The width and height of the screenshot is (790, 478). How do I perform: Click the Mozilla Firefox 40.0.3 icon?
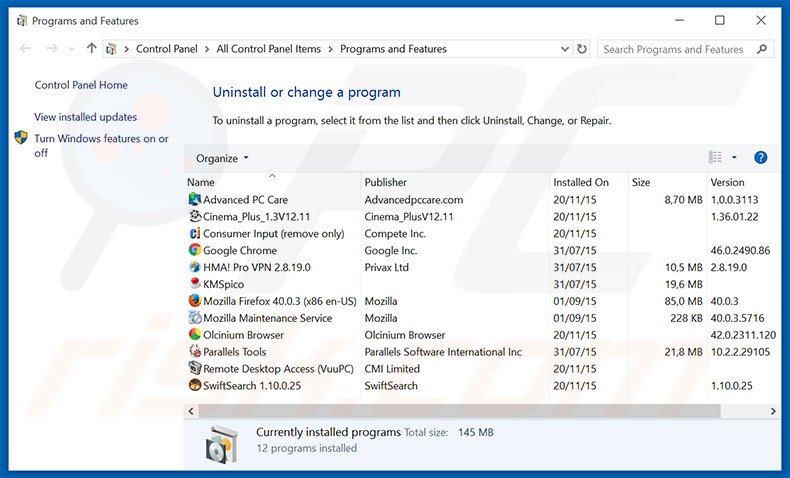pos(195,301)
